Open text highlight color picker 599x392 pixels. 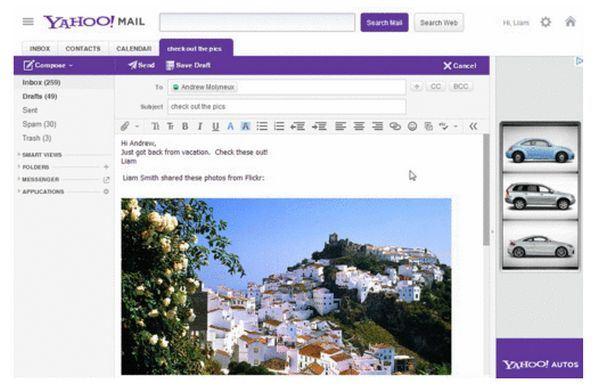pyautogui.click(x=246, y=126)
